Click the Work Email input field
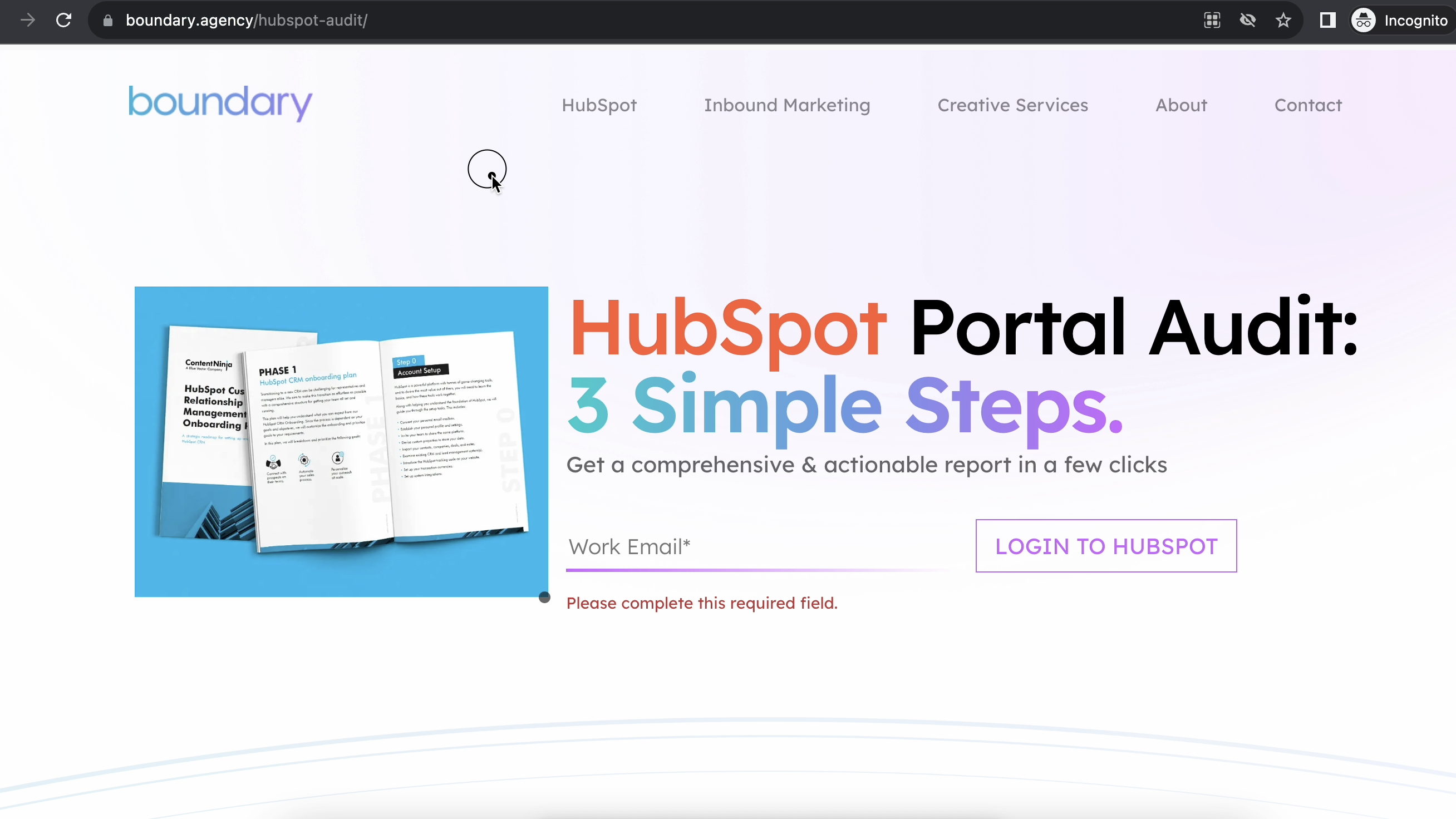The height and width of the screenshot is (819, 1456). (x=761, y=547)
